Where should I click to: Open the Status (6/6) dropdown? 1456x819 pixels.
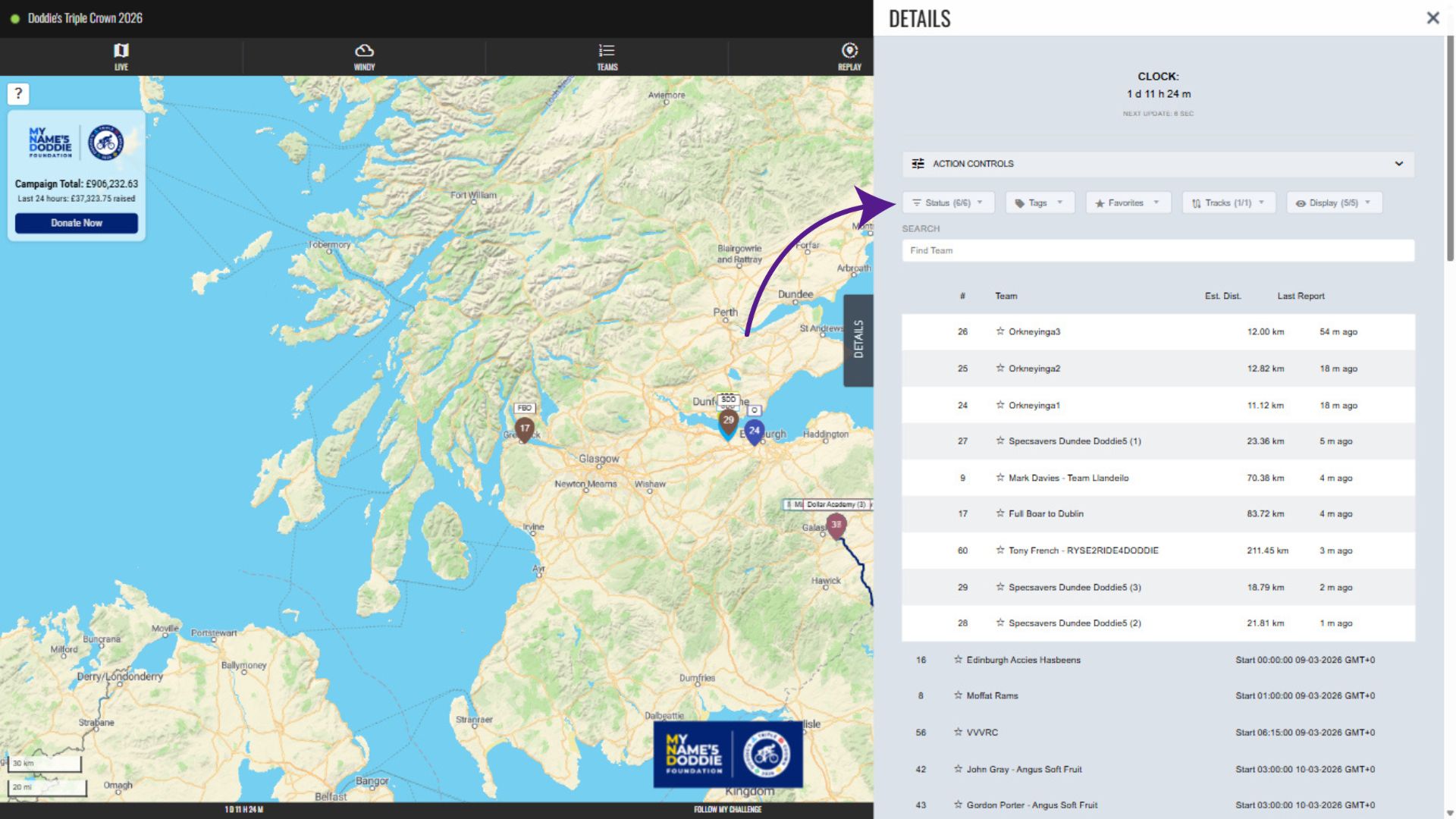(948, 202)
